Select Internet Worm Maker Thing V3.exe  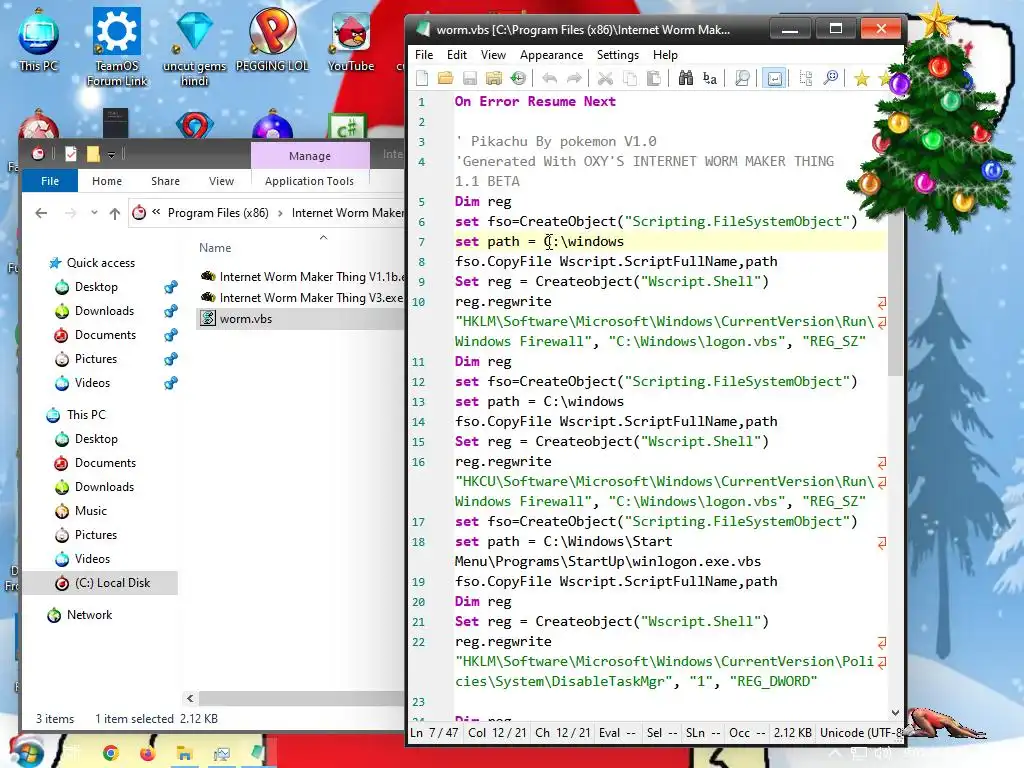click(302, 298)
